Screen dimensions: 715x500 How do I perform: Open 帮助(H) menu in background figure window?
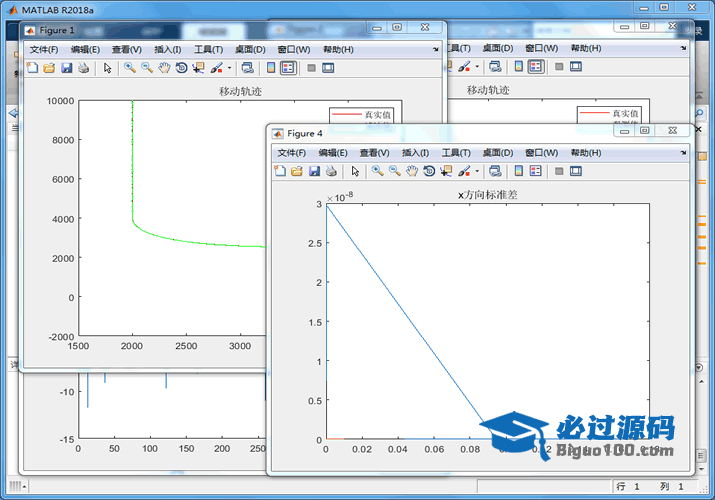point(586,48)
